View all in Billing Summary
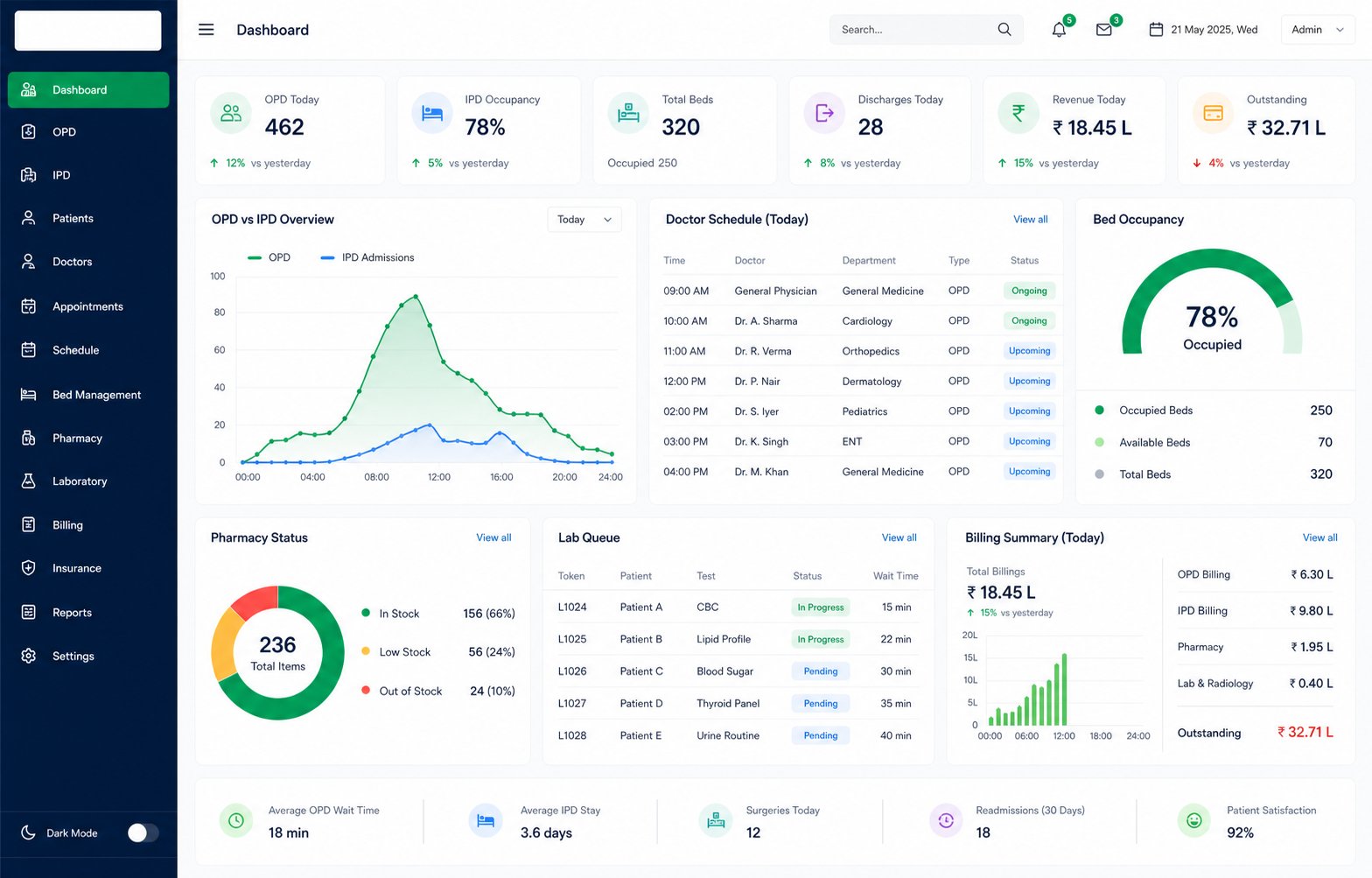Image resolution: width=1372 pixels, height=878 pixels. point(1320,537)
